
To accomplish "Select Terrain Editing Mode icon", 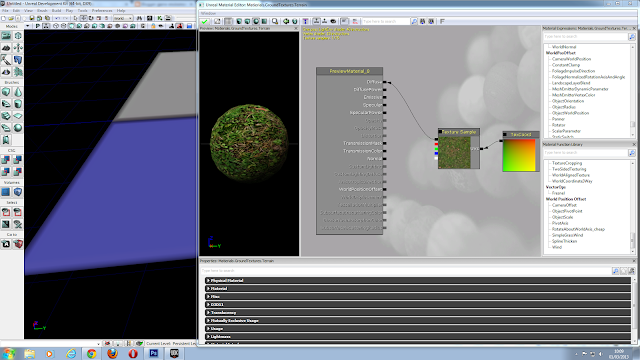I will pyautogui.click(x=6, y=48).
